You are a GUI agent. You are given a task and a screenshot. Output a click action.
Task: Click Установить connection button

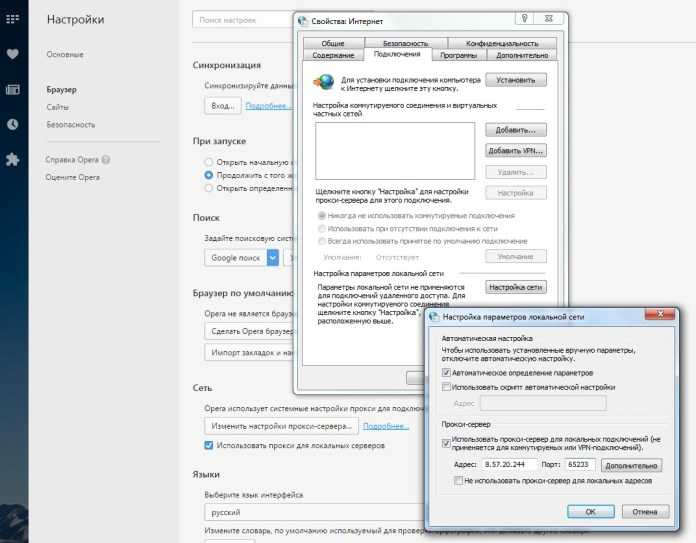pyautogui.click(x=516, y=80)
